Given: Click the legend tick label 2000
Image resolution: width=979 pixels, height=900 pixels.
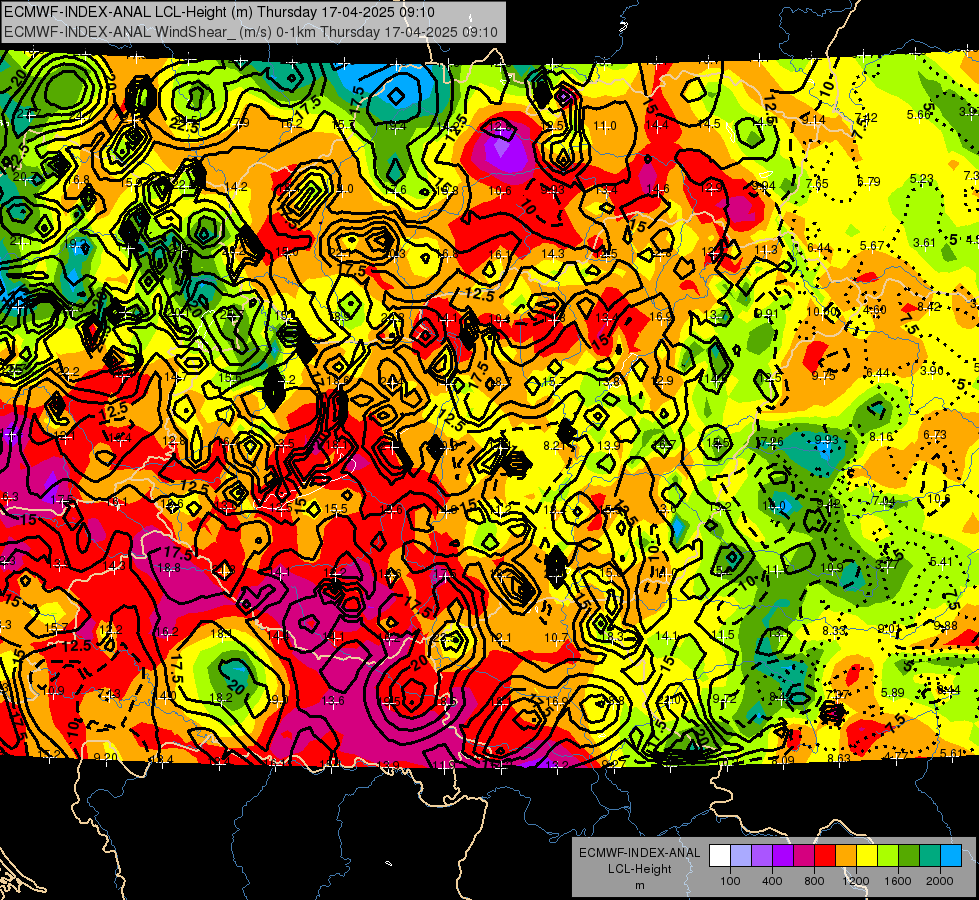Looking at the screenshot, I should pyautogui.click(x=940, y=881).
